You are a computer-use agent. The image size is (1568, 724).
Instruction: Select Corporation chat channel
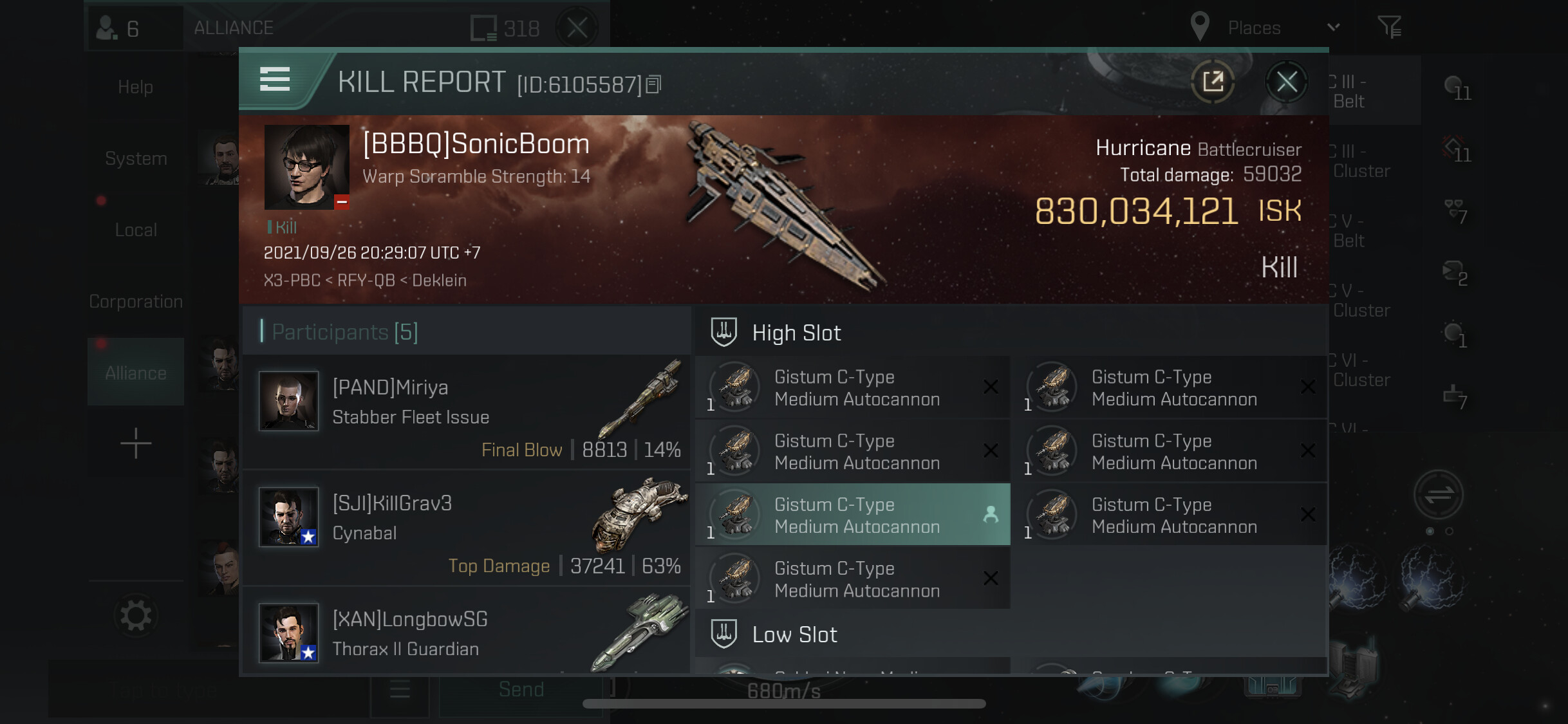136,301
